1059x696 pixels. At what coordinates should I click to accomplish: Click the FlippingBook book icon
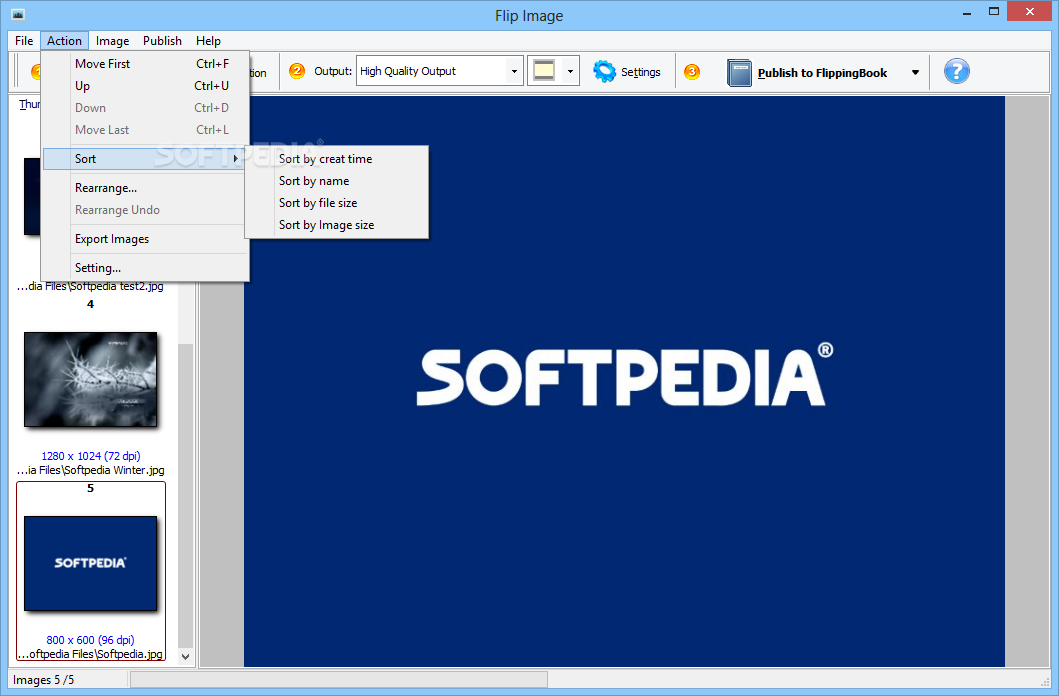pyautogui.click(x=739, y=72)
